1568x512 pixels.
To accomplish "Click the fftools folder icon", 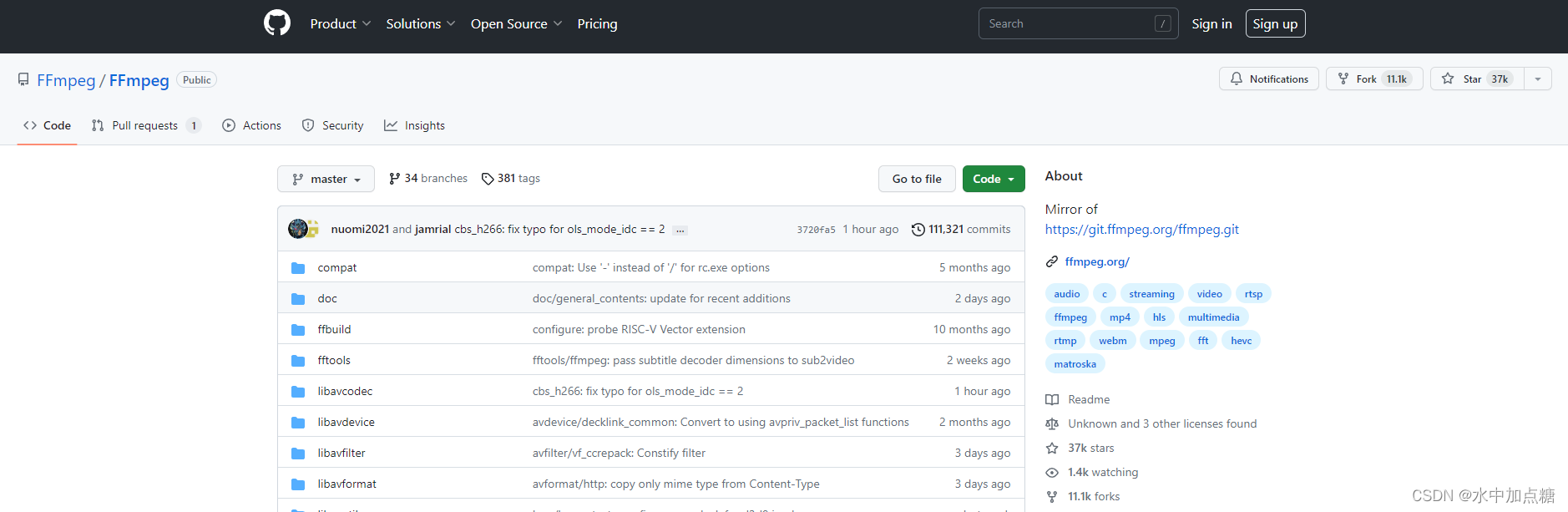I will [x=298, y=361].
